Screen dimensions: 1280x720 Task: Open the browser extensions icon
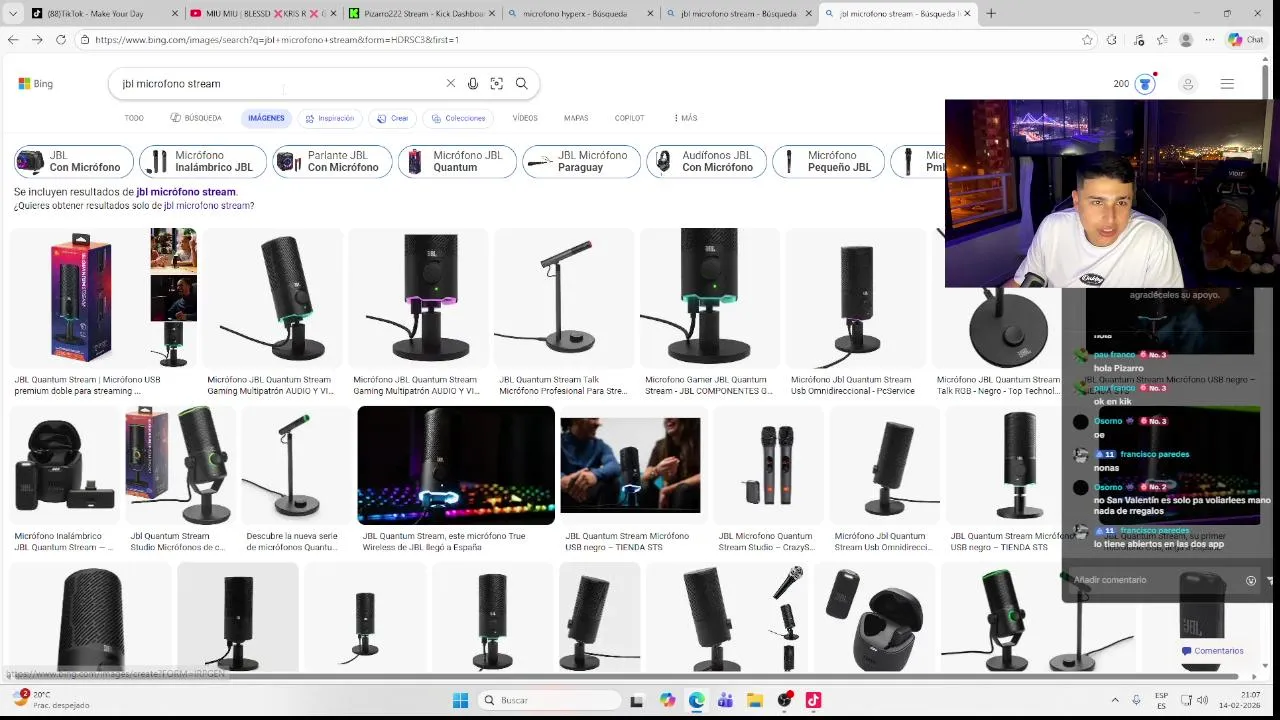click(x=1112, y=40)
